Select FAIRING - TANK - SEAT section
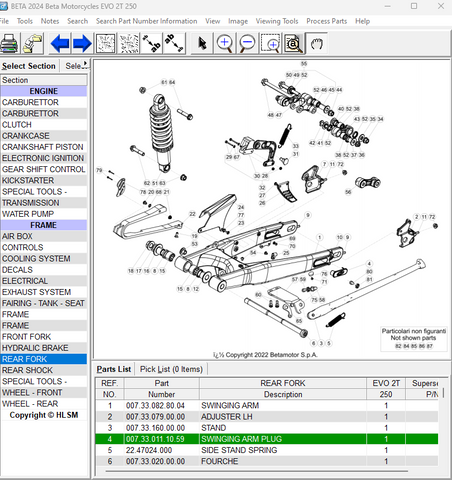 (43, 303)
